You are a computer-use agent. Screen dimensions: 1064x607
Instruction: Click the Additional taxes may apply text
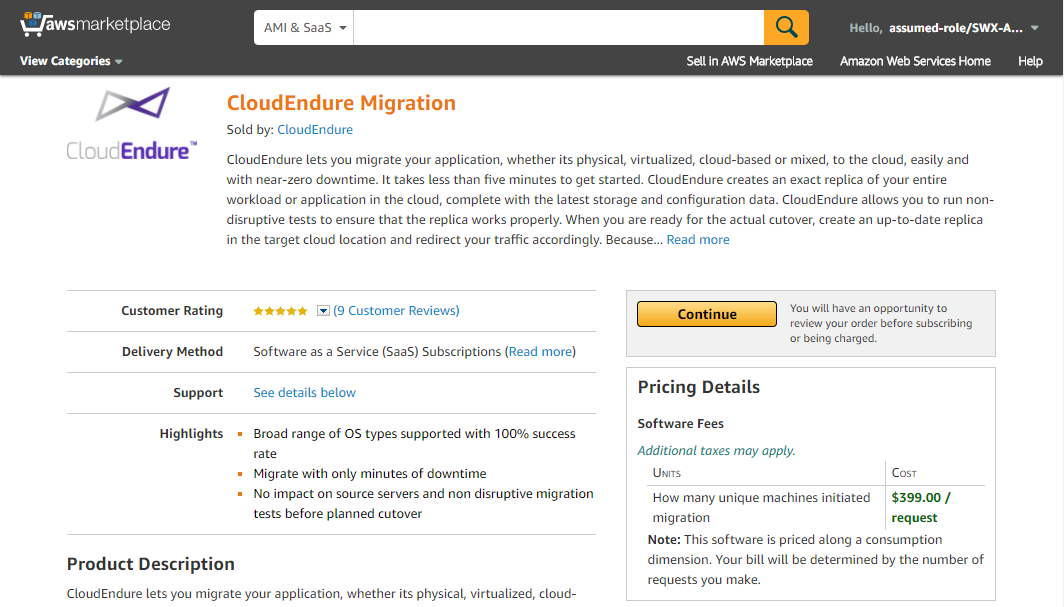[716, 450]
